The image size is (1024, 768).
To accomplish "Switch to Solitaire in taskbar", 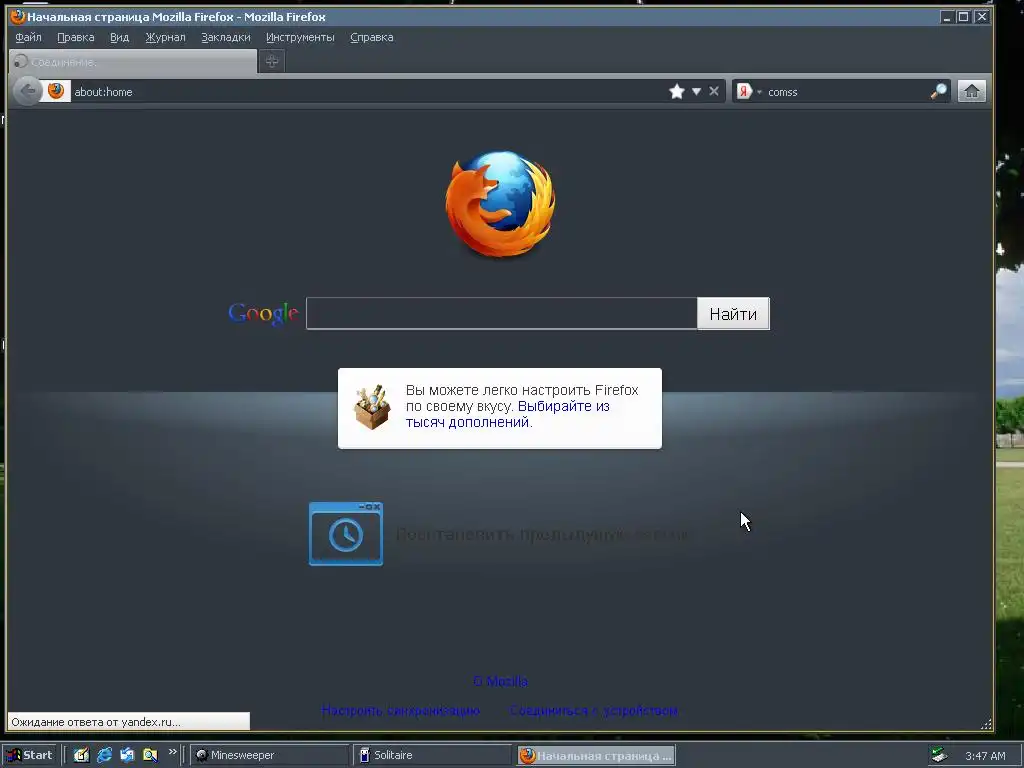I will pos(432,755).
